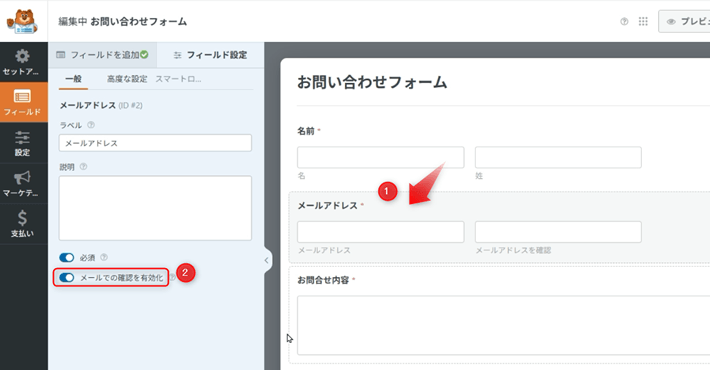The width and height of the screenshot is (710, 370).
Task: Select the Fields (フィールド) sidebar section
Action: tap(22, 102)
